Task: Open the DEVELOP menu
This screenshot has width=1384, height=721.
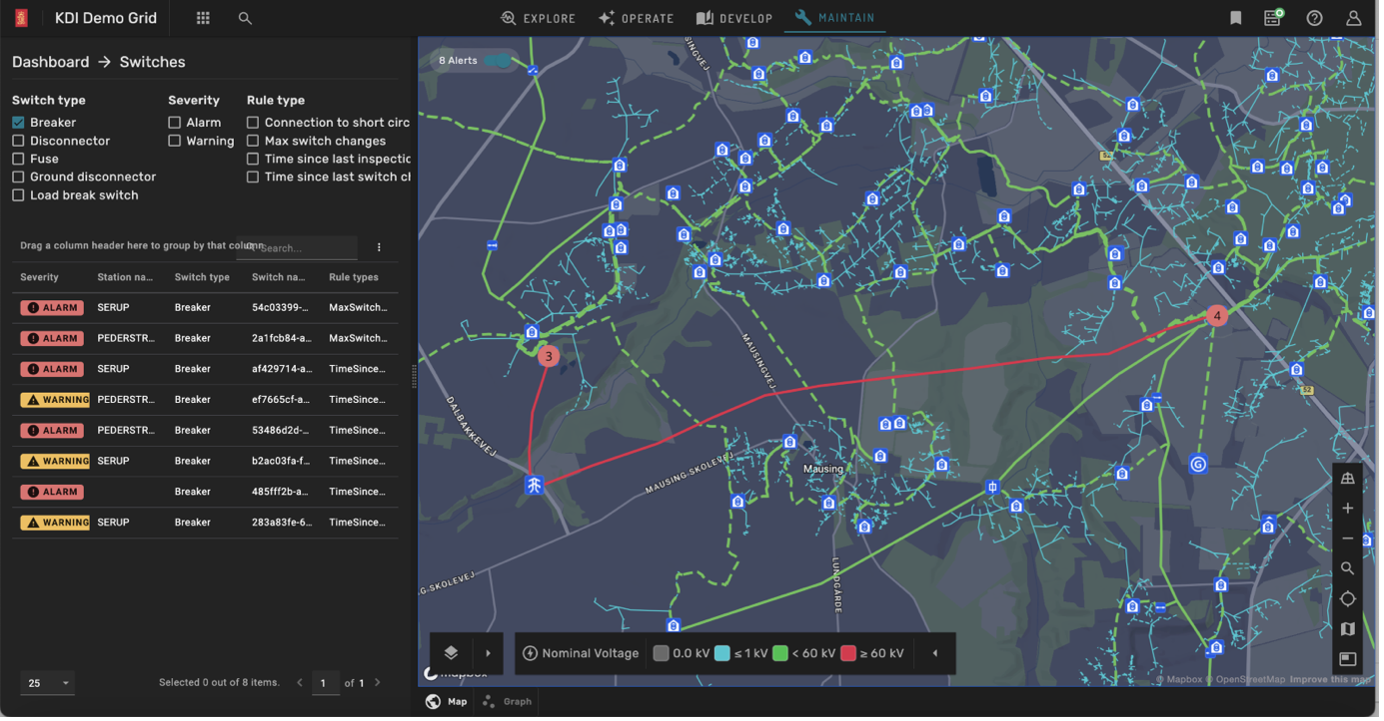Action: pyautogui.click(x=736, y=18)
